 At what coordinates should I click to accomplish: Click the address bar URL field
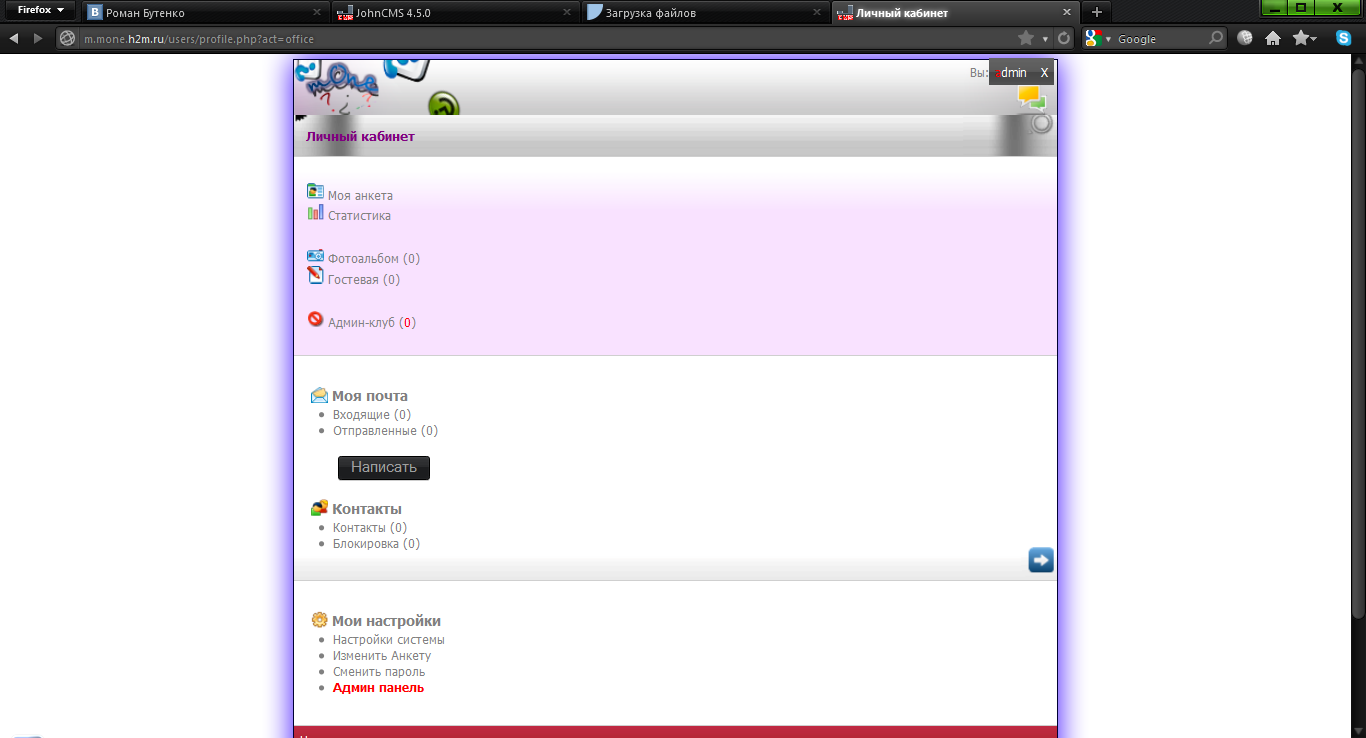tap(545, 38)
